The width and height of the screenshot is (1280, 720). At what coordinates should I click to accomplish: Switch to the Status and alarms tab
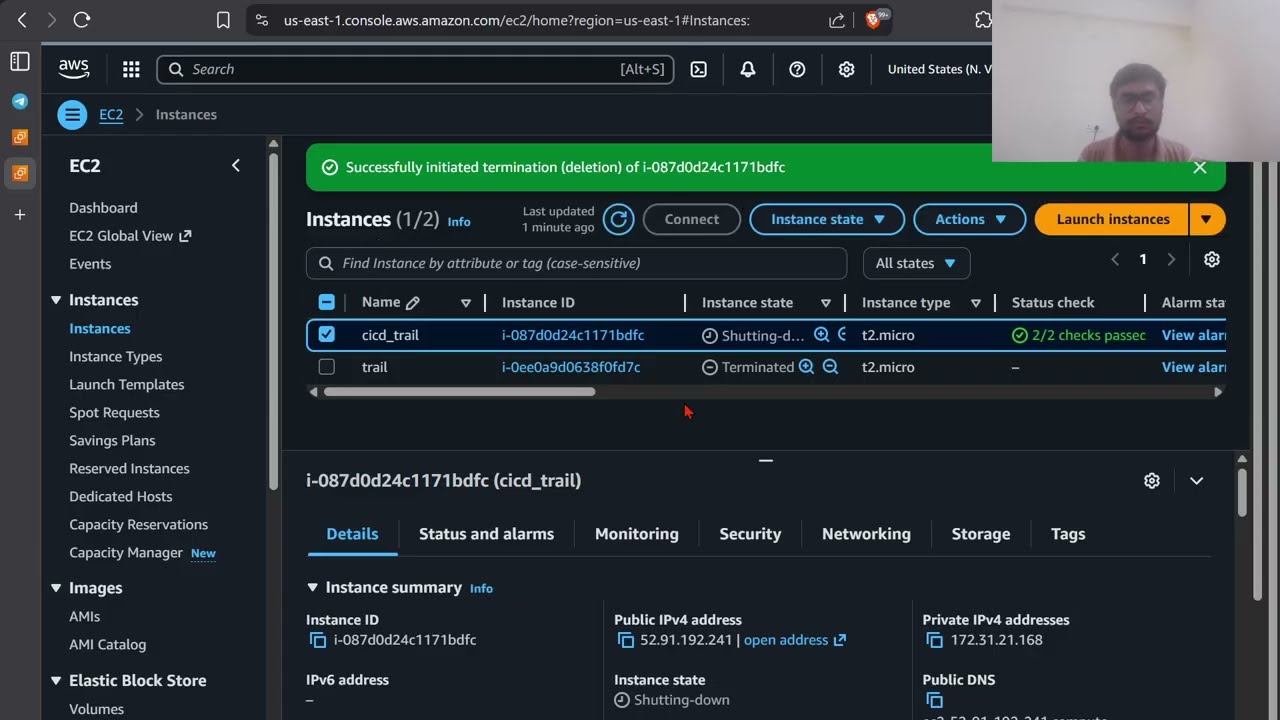pyautogui.click(x=486, y=534)
